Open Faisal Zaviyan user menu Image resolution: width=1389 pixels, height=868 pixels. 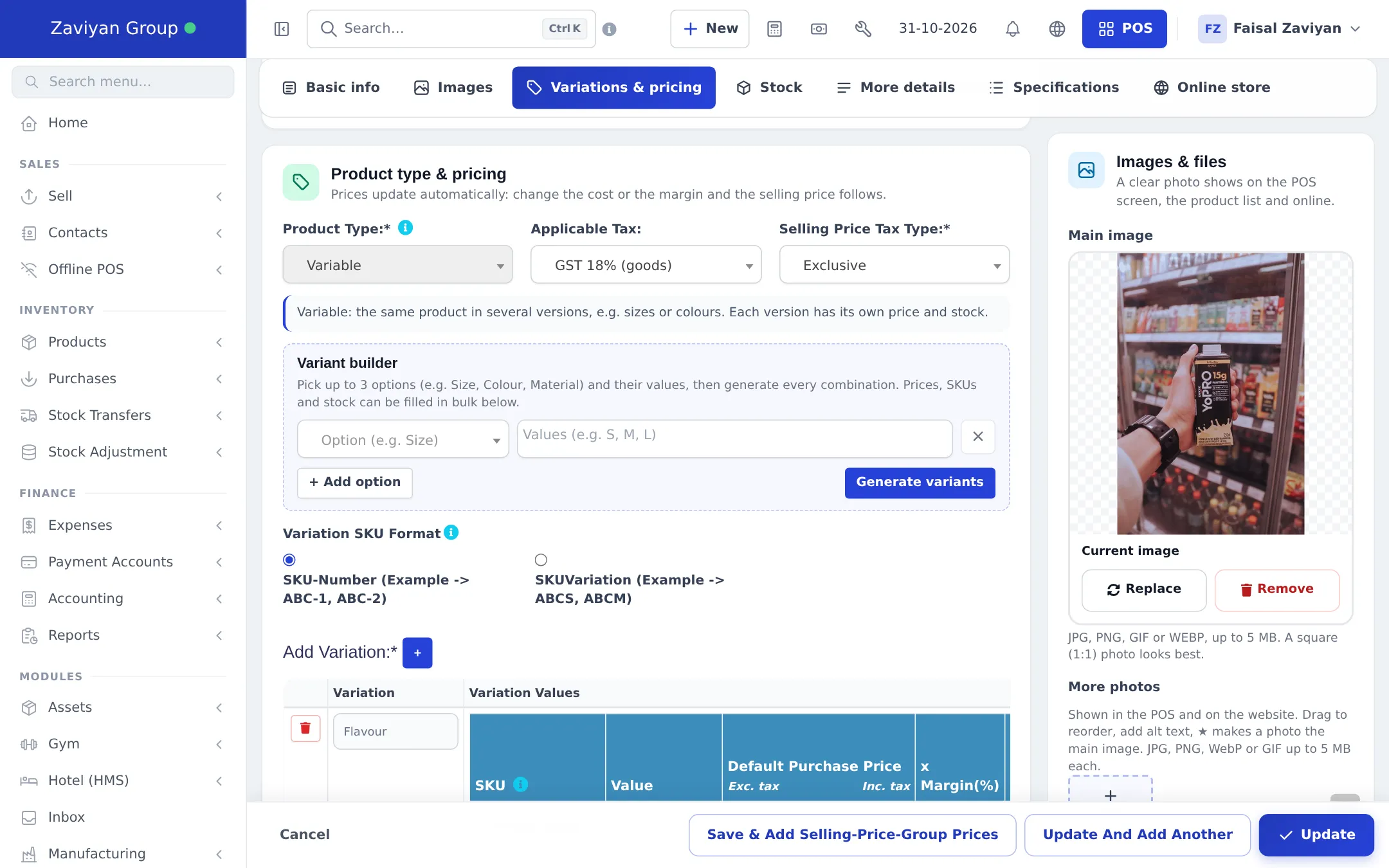coord(1280,29)
